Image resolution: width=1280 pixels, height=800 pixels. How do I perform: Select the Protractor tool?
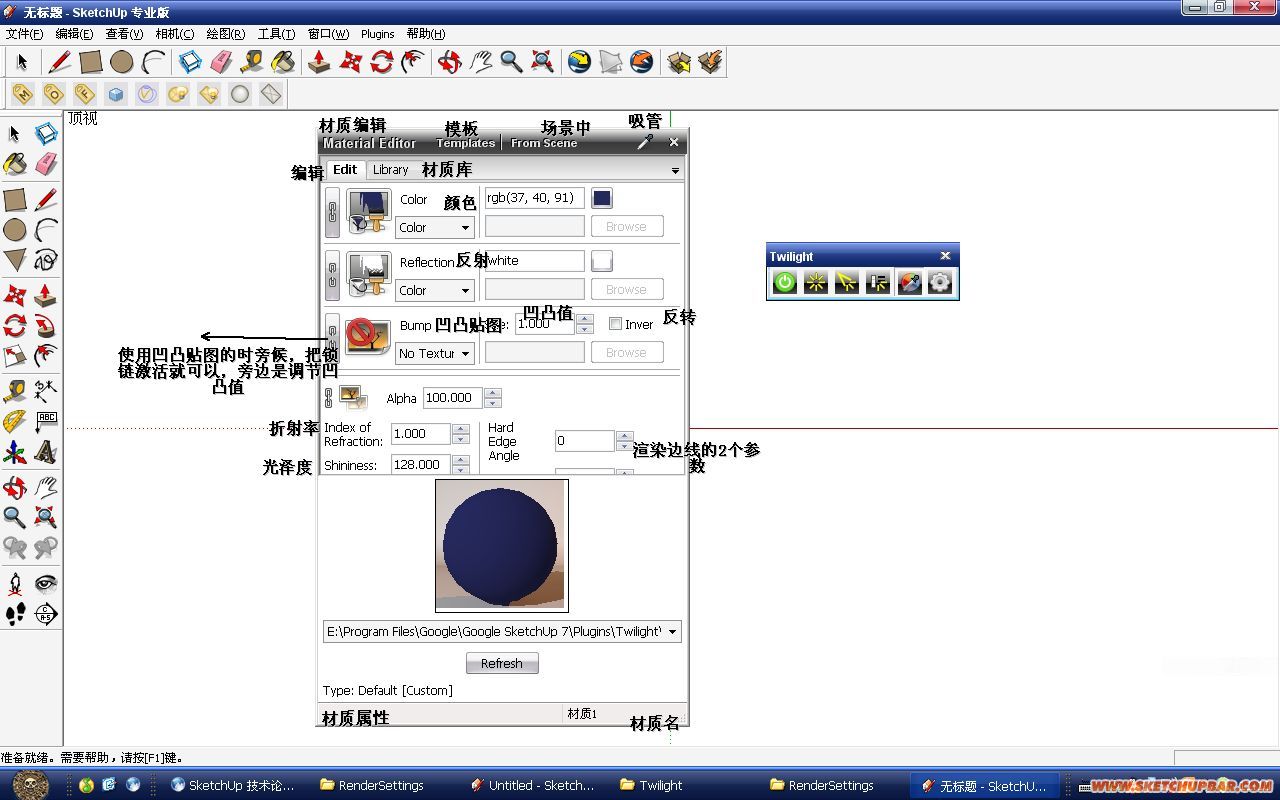[15, 421]
